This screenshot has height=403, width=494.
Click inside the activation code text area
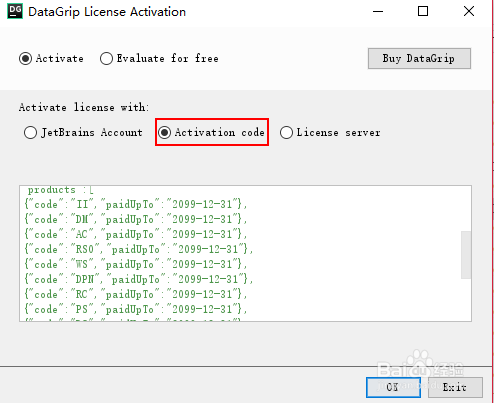click(245, 253)
